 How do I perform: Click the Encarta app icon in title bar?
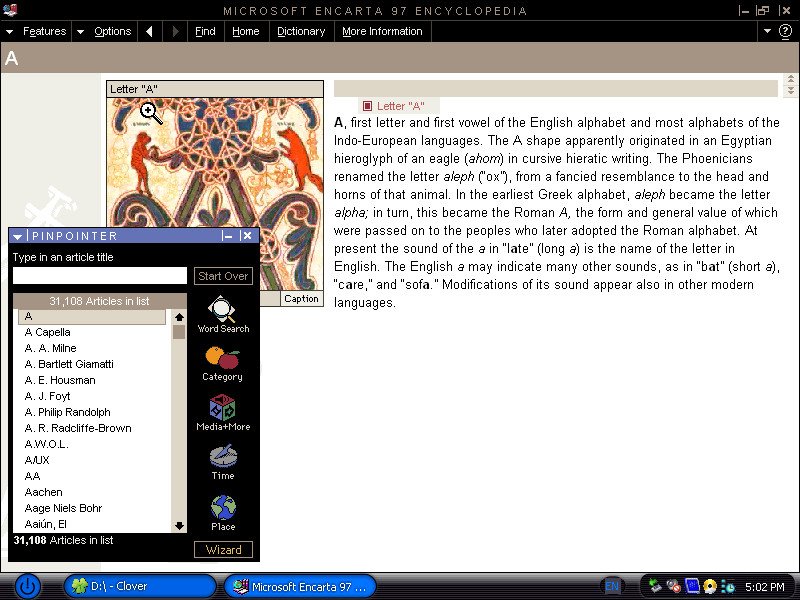click(x=10, y=9)
